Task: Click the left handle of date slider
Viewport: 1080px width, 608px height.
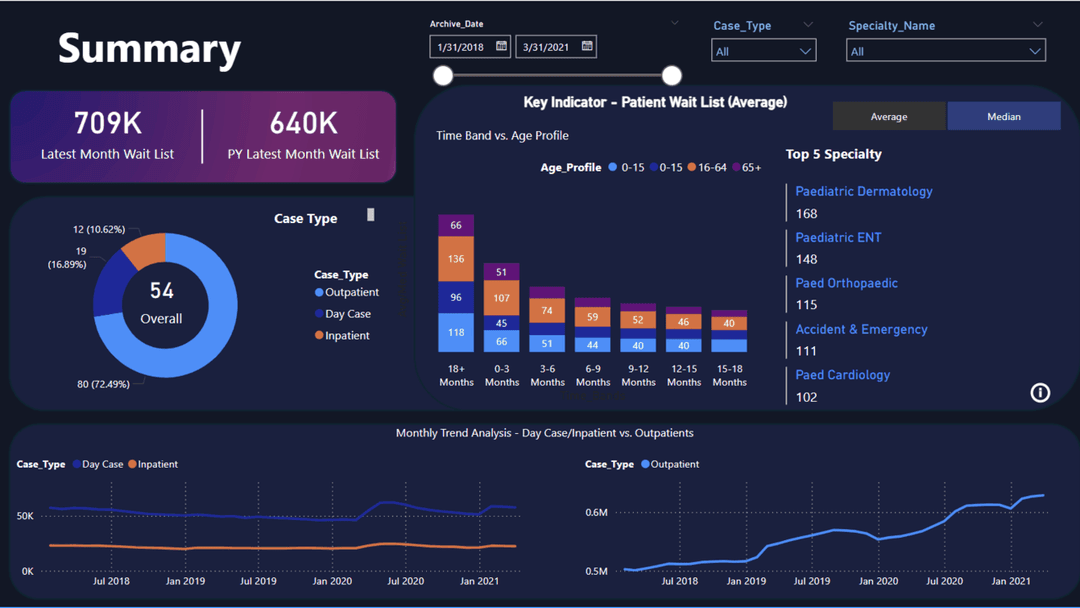Action: click(443, 75)
